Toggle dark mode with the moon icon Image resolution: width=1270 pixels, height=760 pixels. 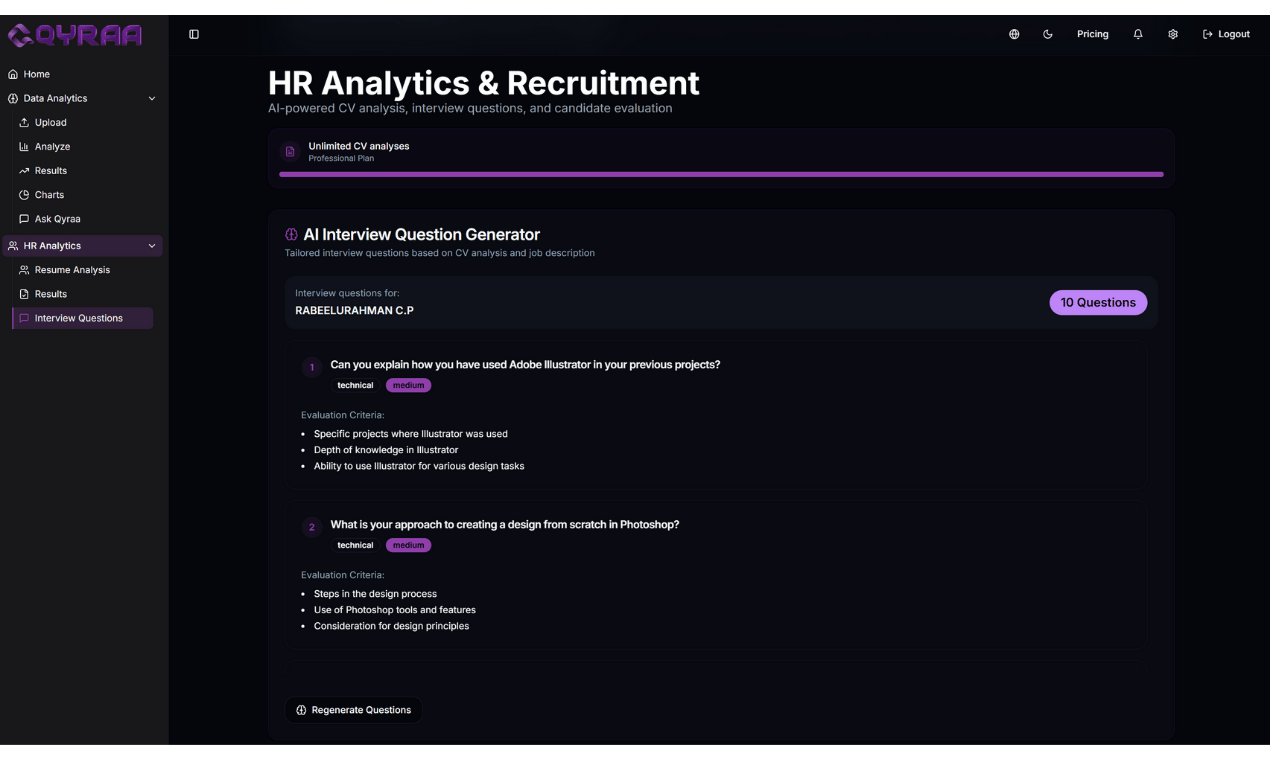(1047, 33)
